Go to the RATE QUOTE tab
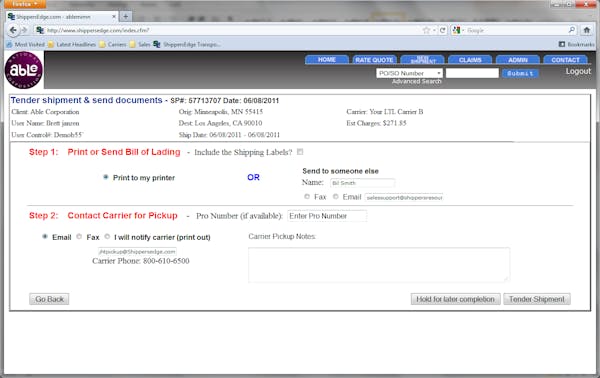This screenshot has height=378, width=600. (374, 60)
